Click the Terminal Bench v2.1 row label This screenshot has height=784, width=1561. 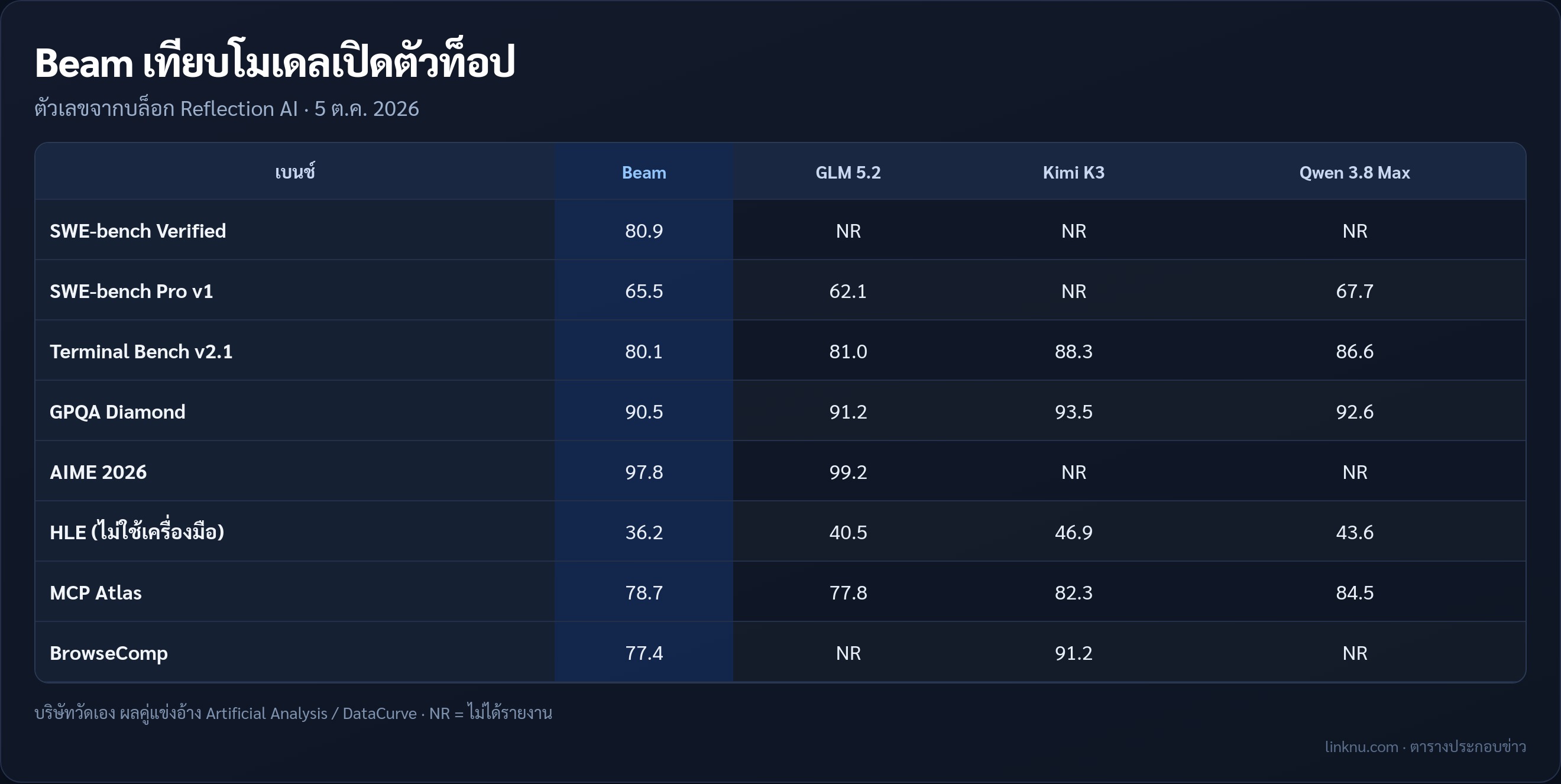[141, 351]
